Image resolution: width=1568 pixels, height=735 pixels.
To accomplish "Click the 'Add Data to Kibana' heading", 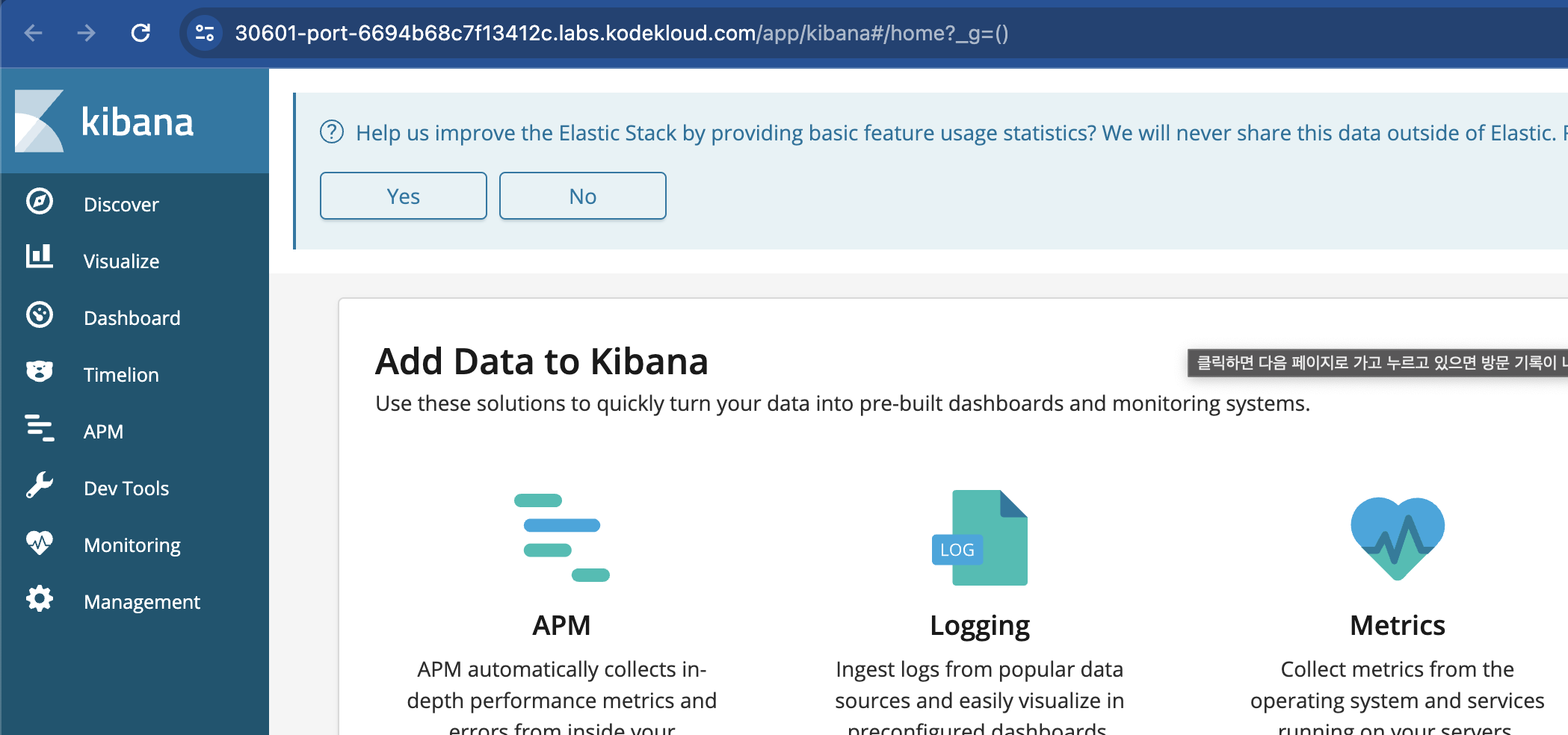I will (x=542, y=362).
